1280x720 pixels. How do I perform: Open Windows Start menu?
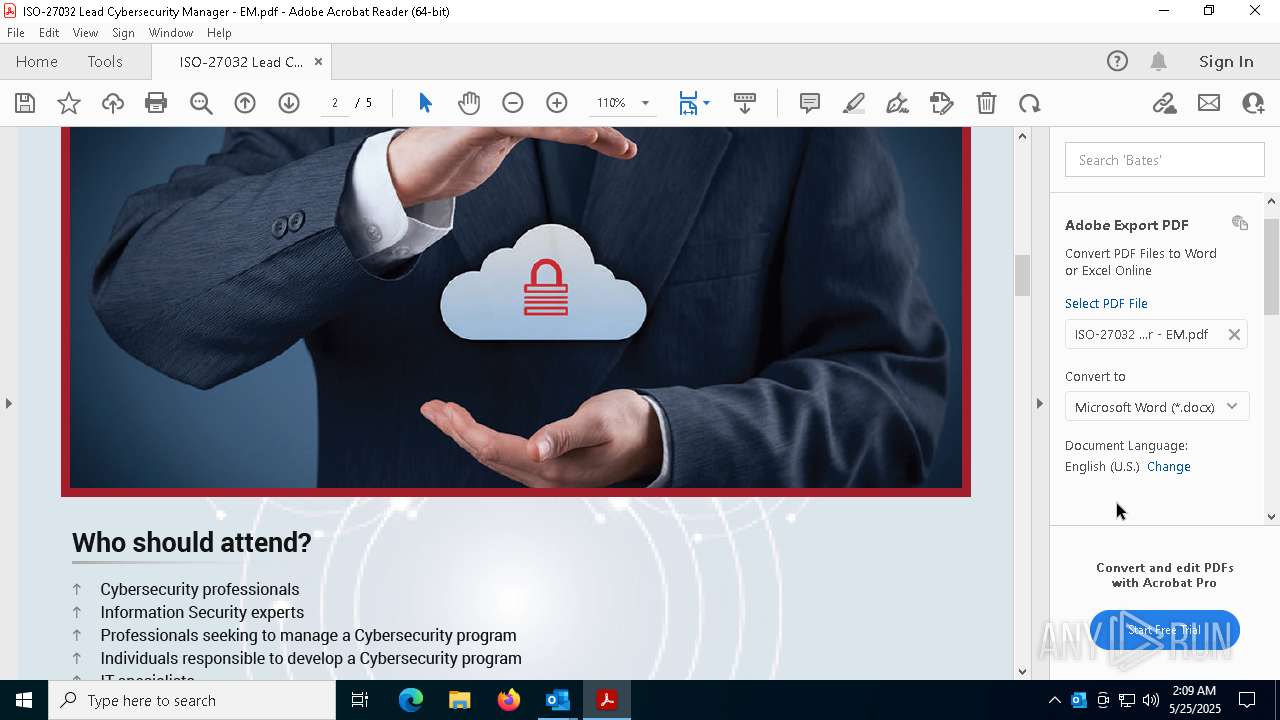point(24,700)
